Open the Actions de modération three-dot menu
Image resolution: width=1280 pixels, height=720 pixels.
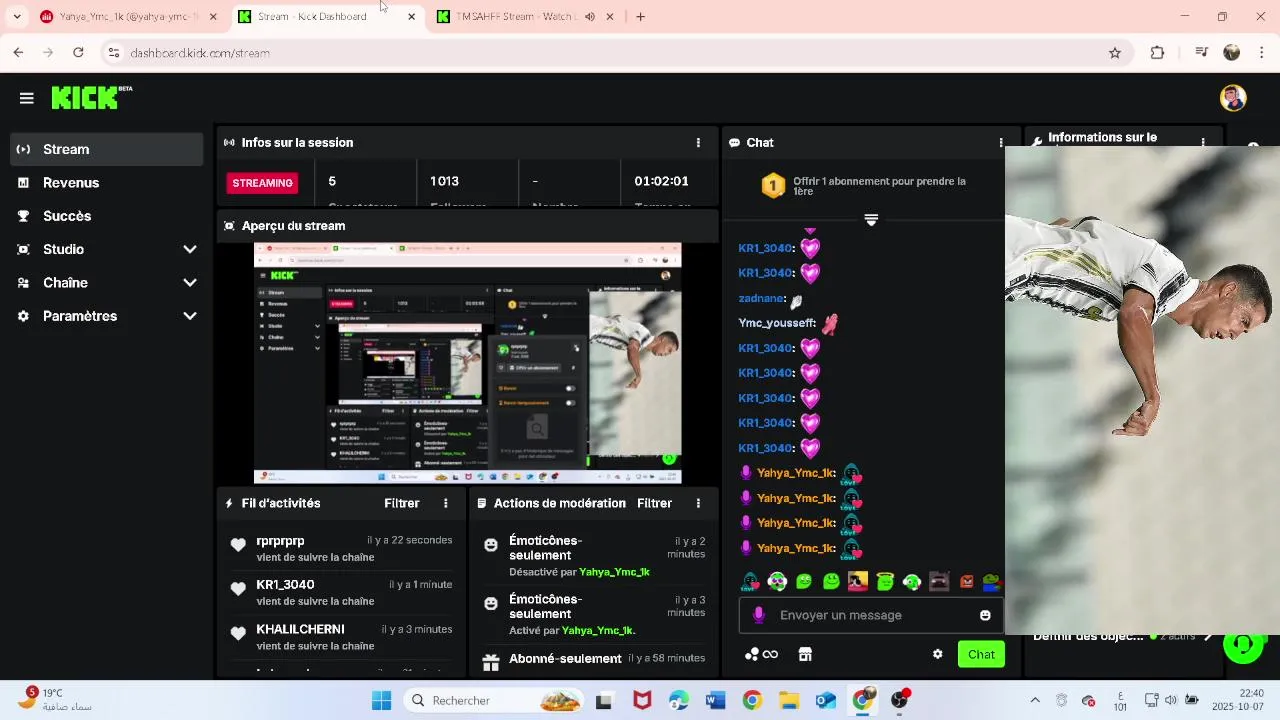pos(698,503)
